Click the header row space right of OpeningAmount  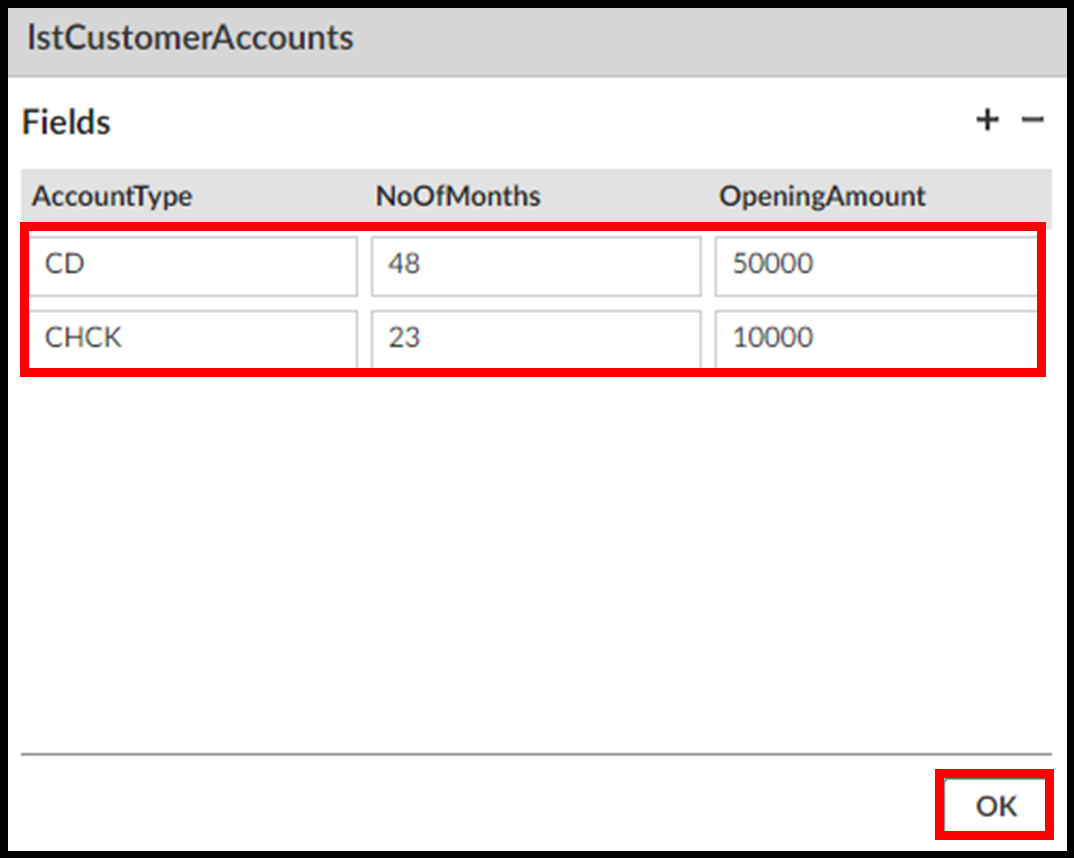(x=990, y=196)
